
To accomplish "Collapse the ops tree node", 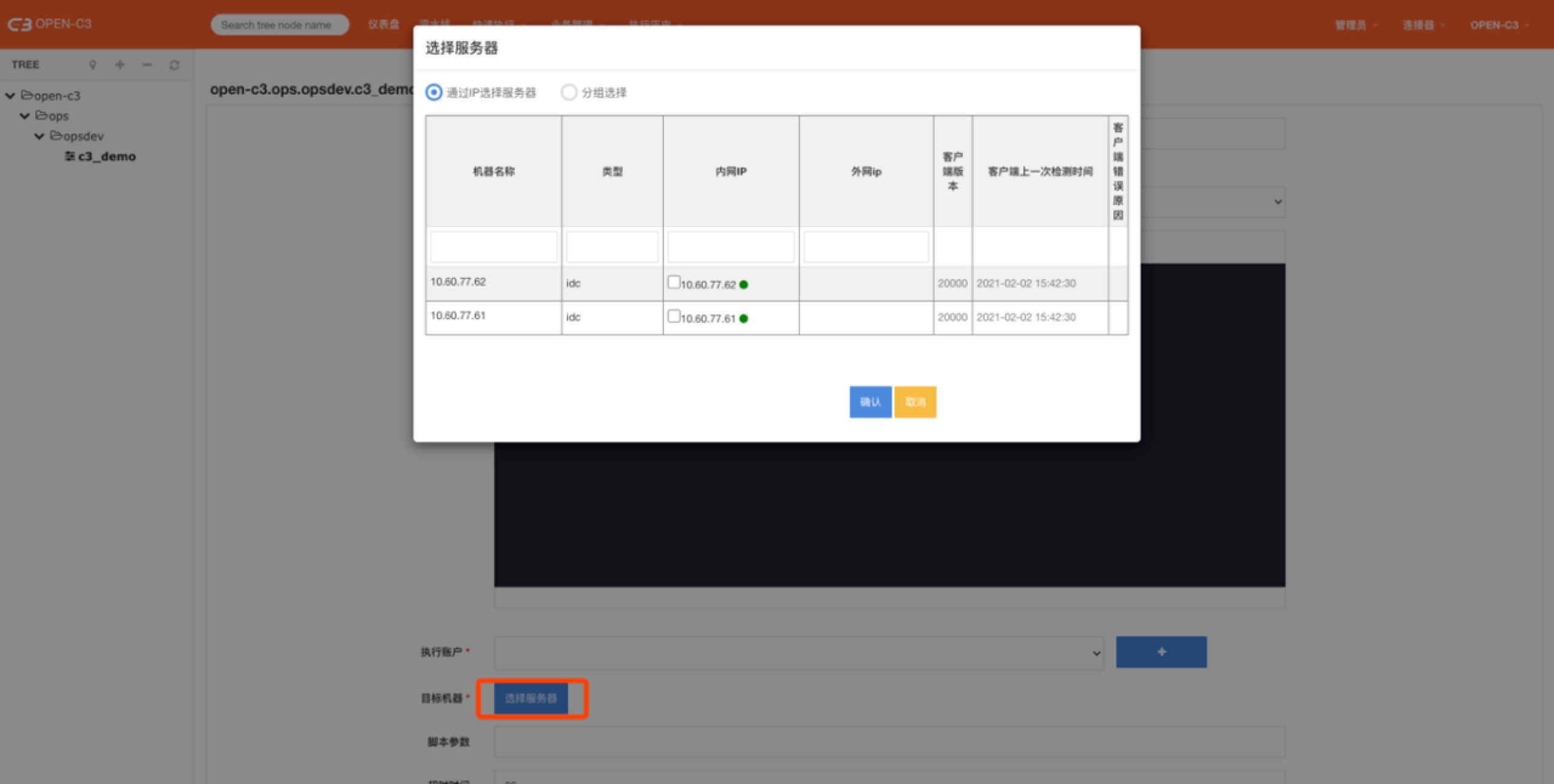I will tap(25, 116).
